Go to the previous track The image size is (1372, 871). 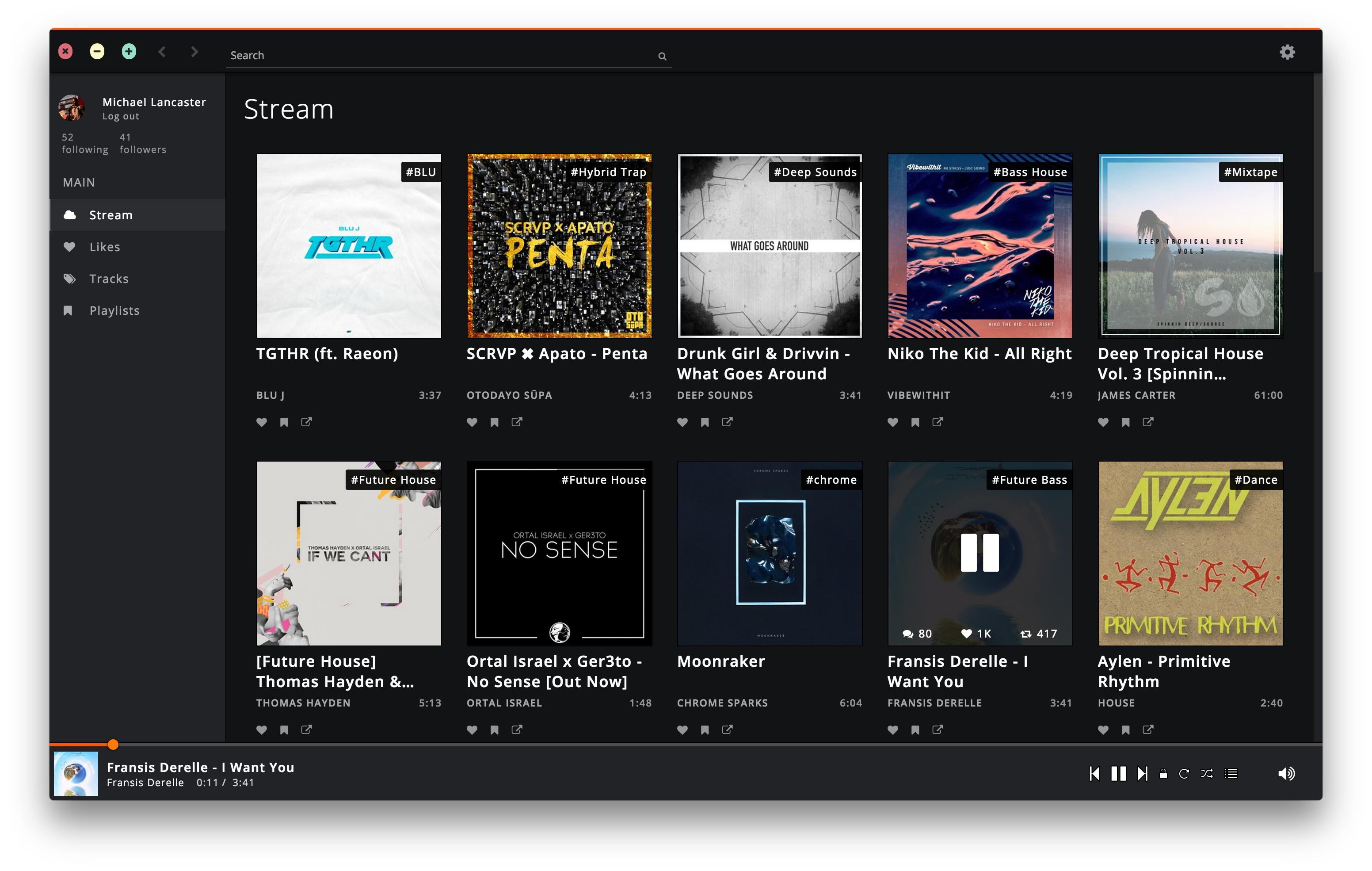point(1094,774)
